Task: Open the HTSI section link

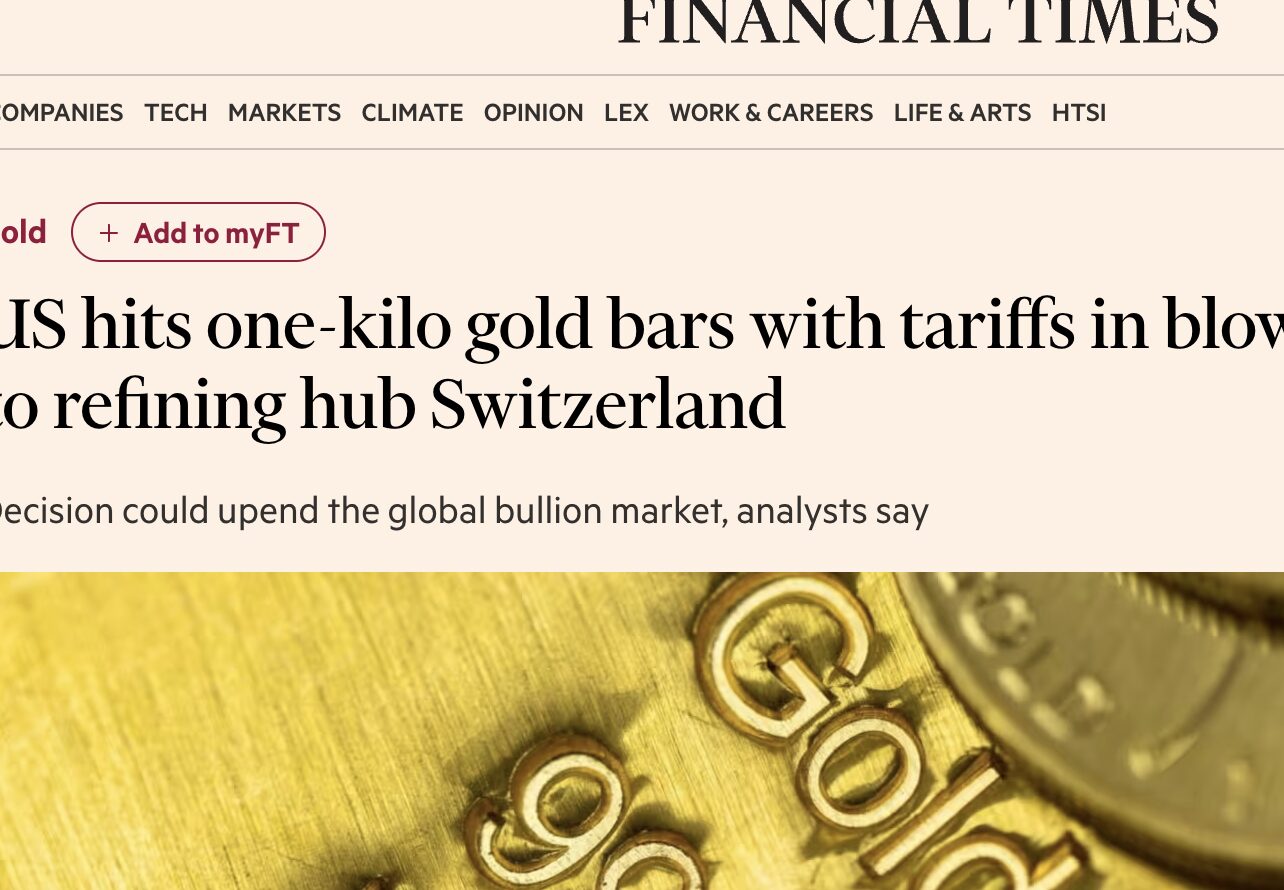Action: (x=1078, y=113)
